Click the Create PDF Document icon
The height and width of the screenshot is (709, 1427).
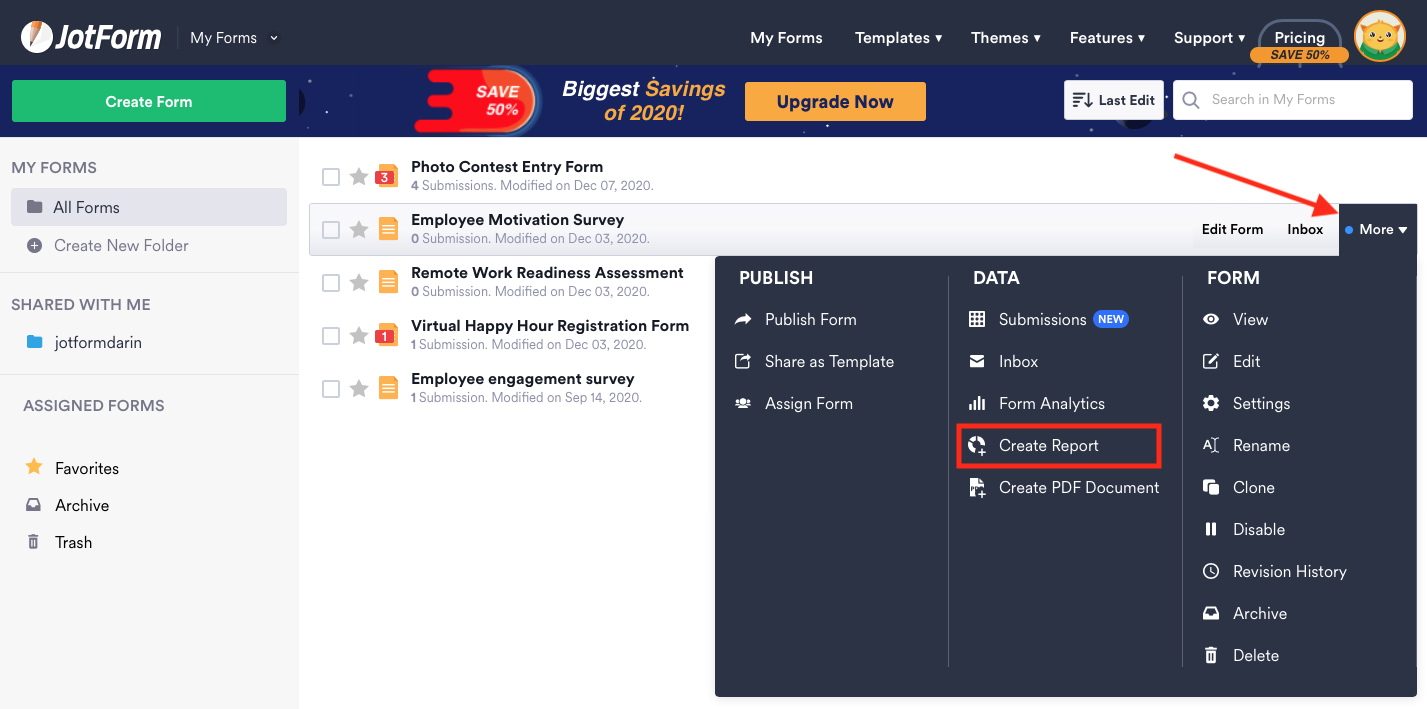(977, 488)
